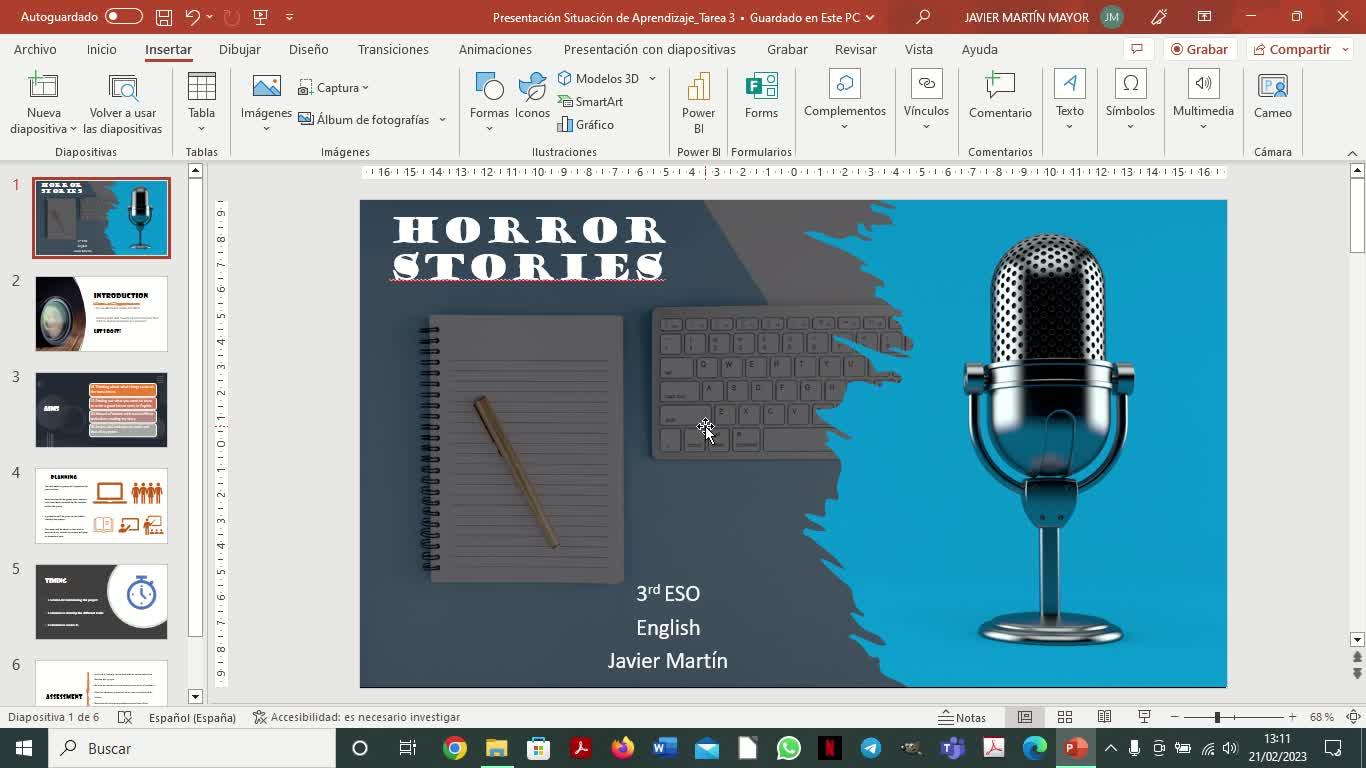The image size is (1366, 768).
Task: Click the Iconos insert button
Action: tap(532, 95)
